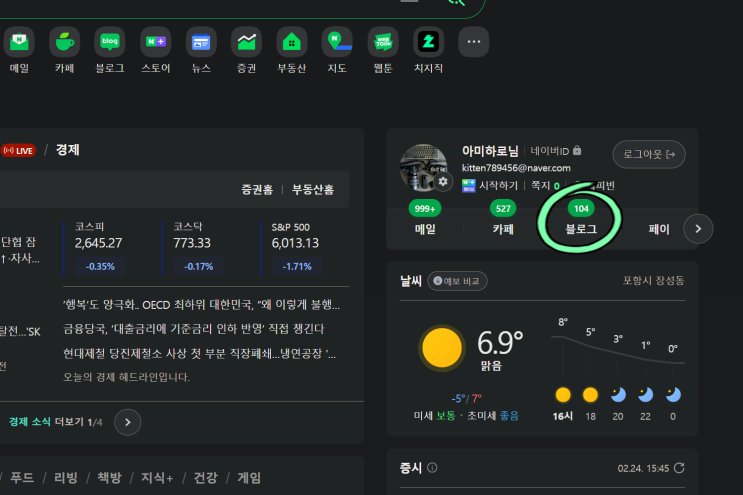Switch to the 지식+ topic tab
The image size is (743, 495).
[x=157, y=477]
